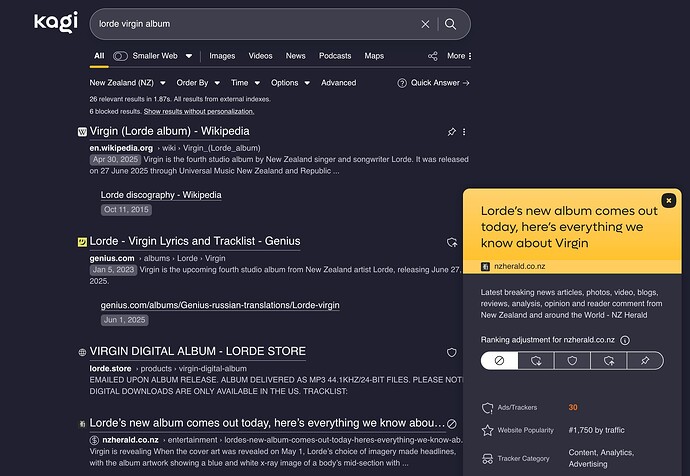Screen dimensions: 690x476
Task: Click the Ads/Trackers value 30
Action: tap(573, 408)
